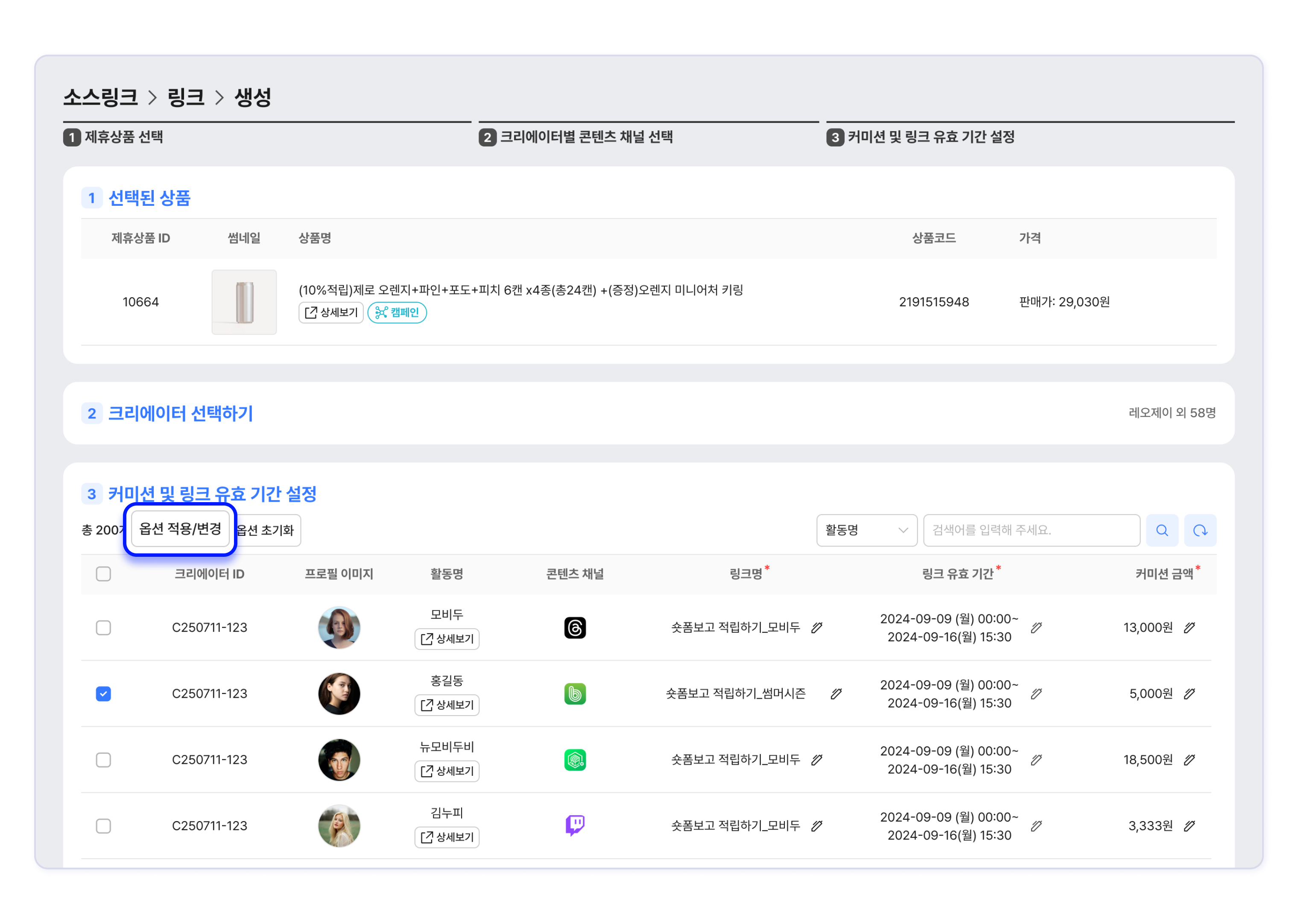Click the product thumbnail image
The image size is (1298, 924).
coord(244,302)
